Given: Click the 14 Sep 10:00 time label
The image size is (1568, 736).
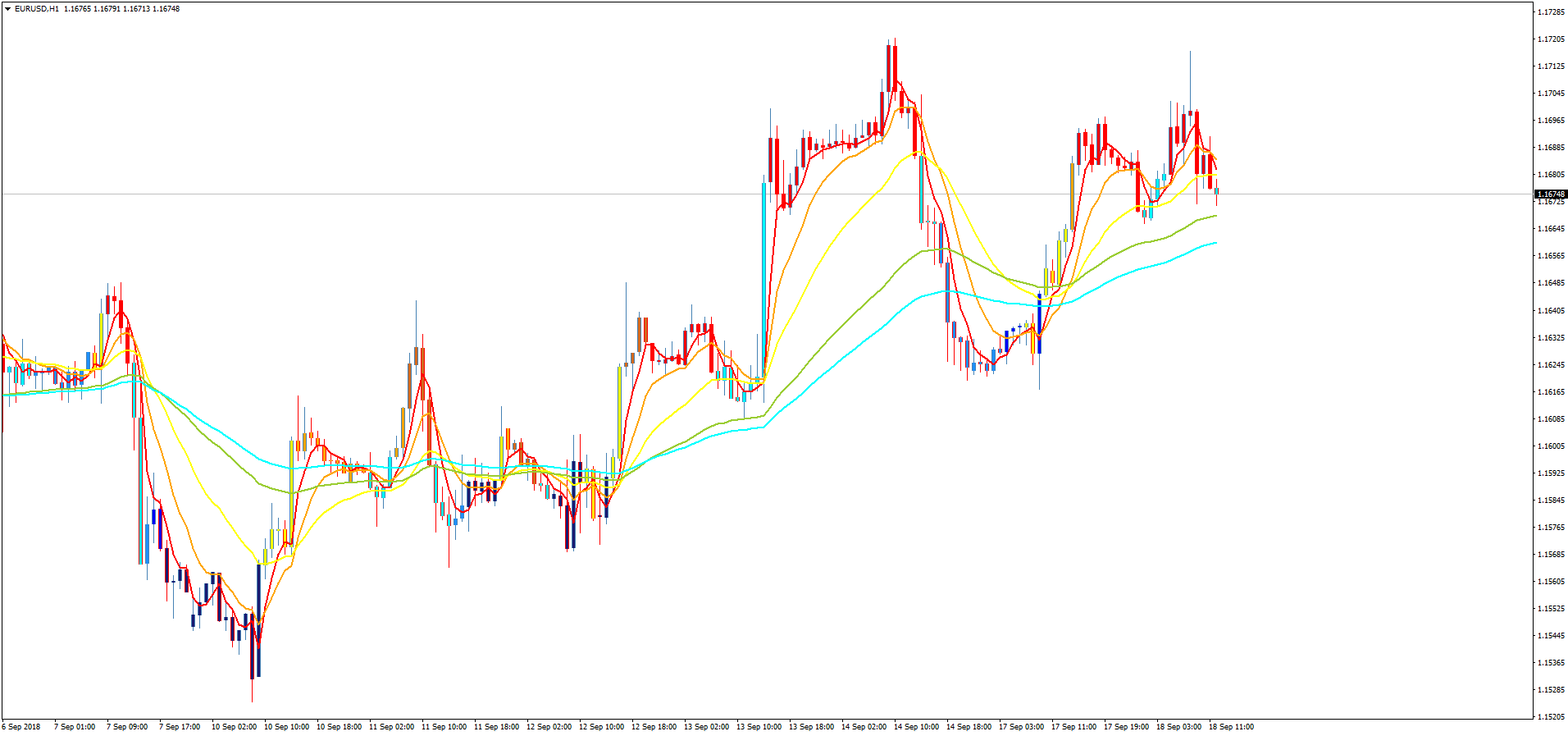Looking at the screenshot, I should pos(917,727).
